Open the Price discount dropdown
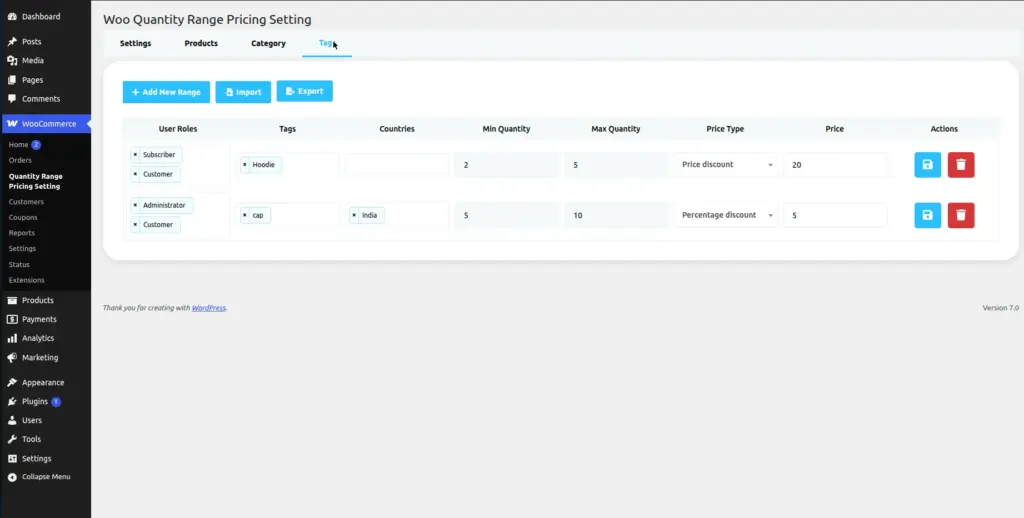Screen dimensions: 1024x518 click(726, 165)
